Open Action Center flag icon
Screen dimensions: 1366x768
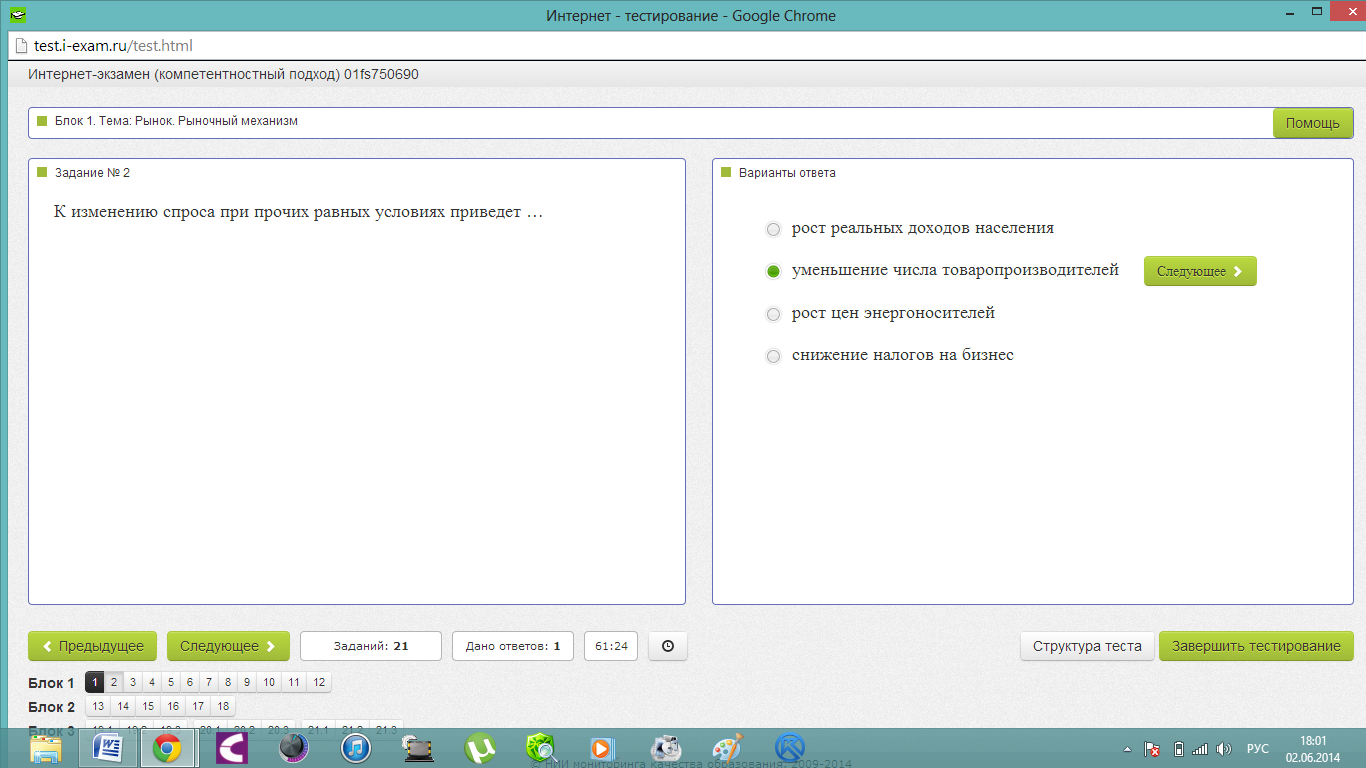tap(1152, 749)
